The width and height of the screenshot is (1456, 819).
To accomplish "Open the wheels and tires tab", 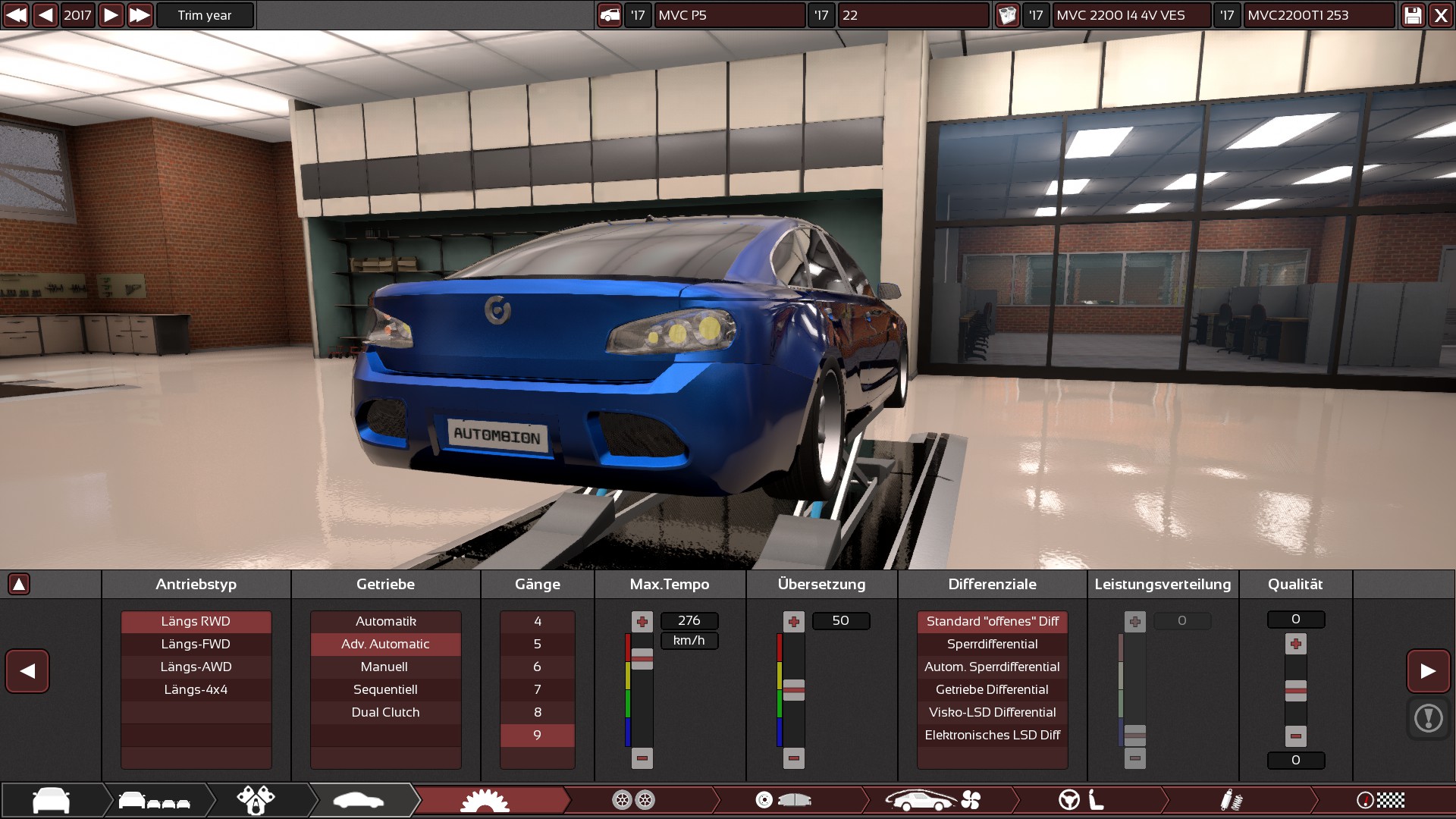I will 634,800.
